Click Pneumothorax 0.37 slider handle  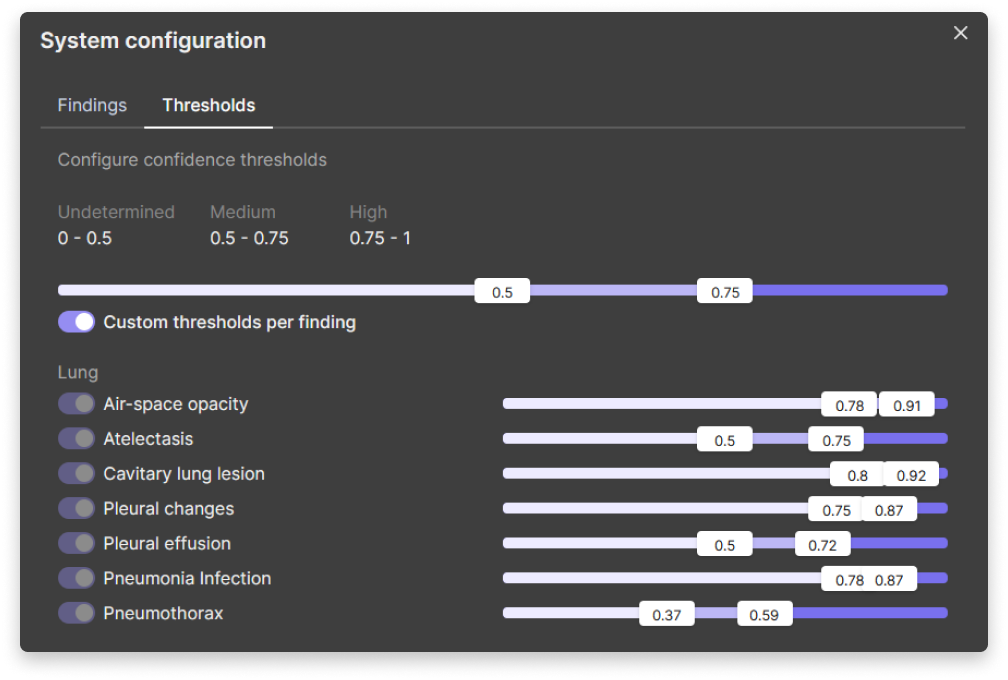tap(666, 614)
